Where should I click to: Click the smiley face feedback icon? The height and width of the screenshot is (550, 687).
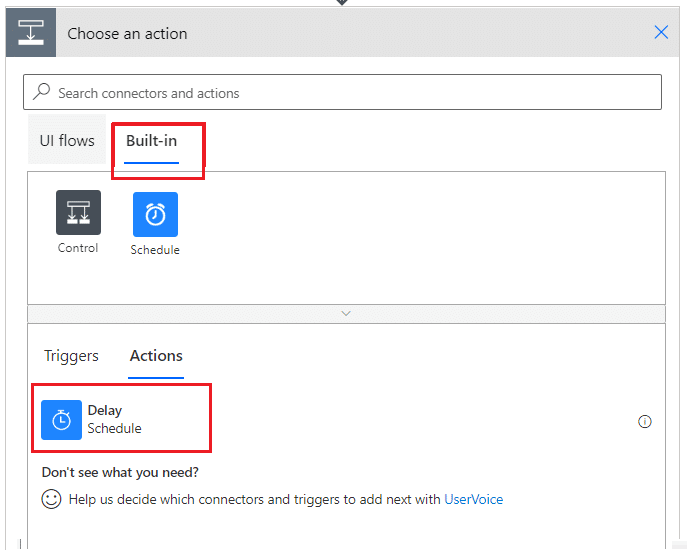pyautogui.click(x=52, y=498)
